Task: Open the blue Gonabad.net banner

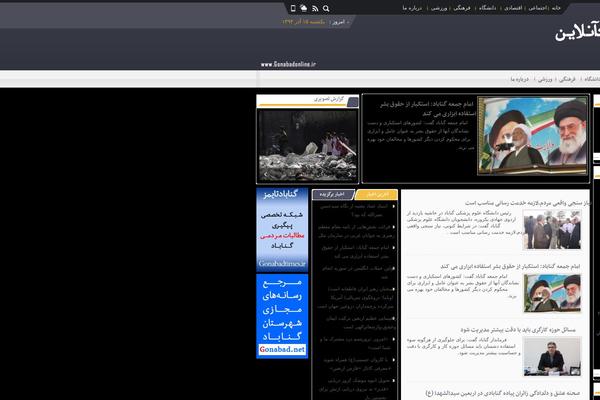Action: (282, 316)
